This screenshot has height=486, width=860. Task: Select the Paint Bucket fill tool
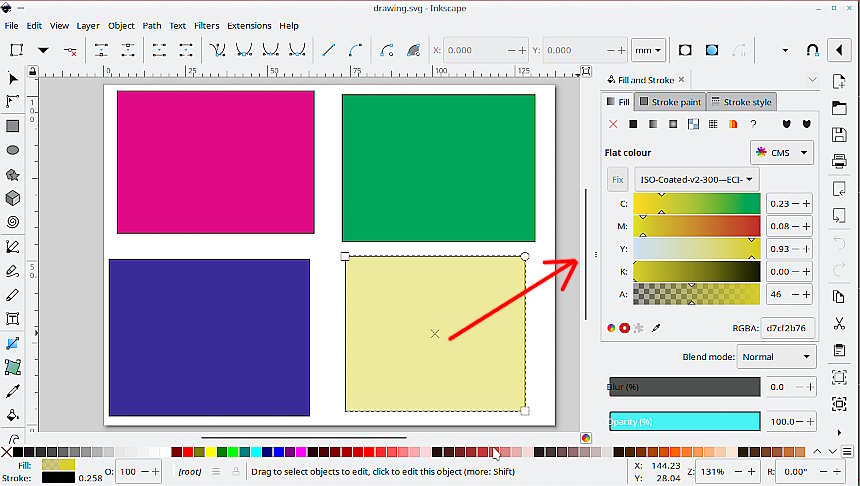click(13, 415)
